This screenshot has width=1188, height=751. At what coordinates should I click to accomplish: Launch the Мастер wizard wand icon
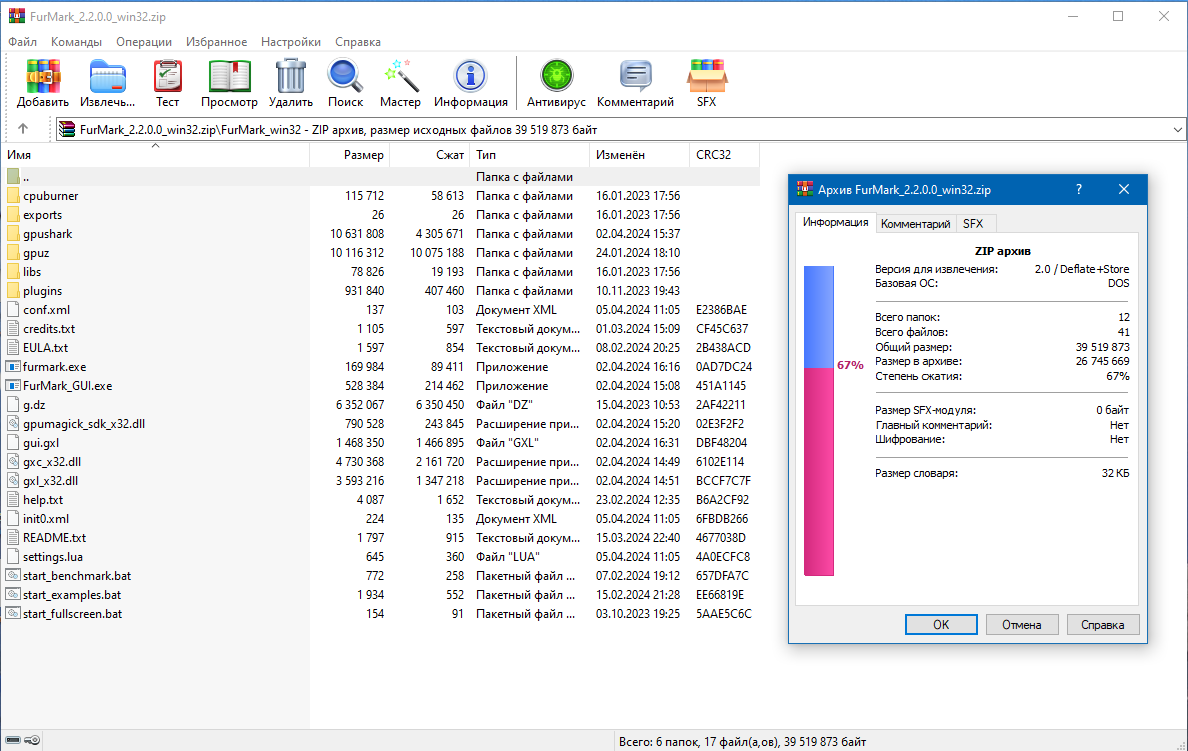click(x=400, y=77)
